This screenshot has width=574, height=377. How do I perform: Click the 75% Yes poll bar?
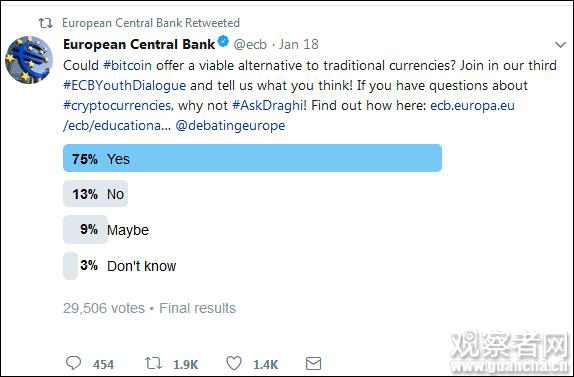tap(252, 158)
